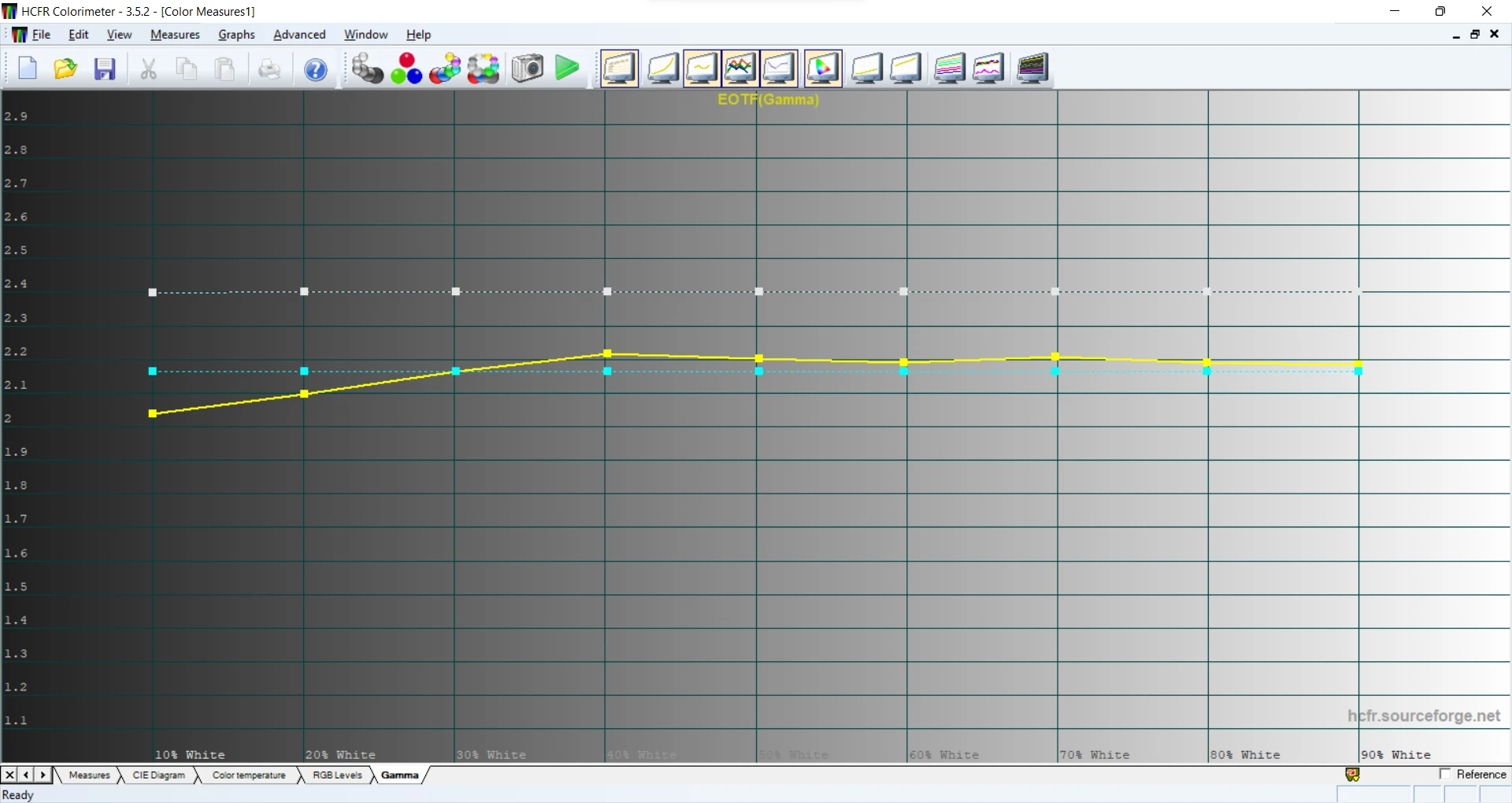Screen dimensions: 1512x803
Task: Measure primary colors (red green blue balls)
Action: pos(406,68)
